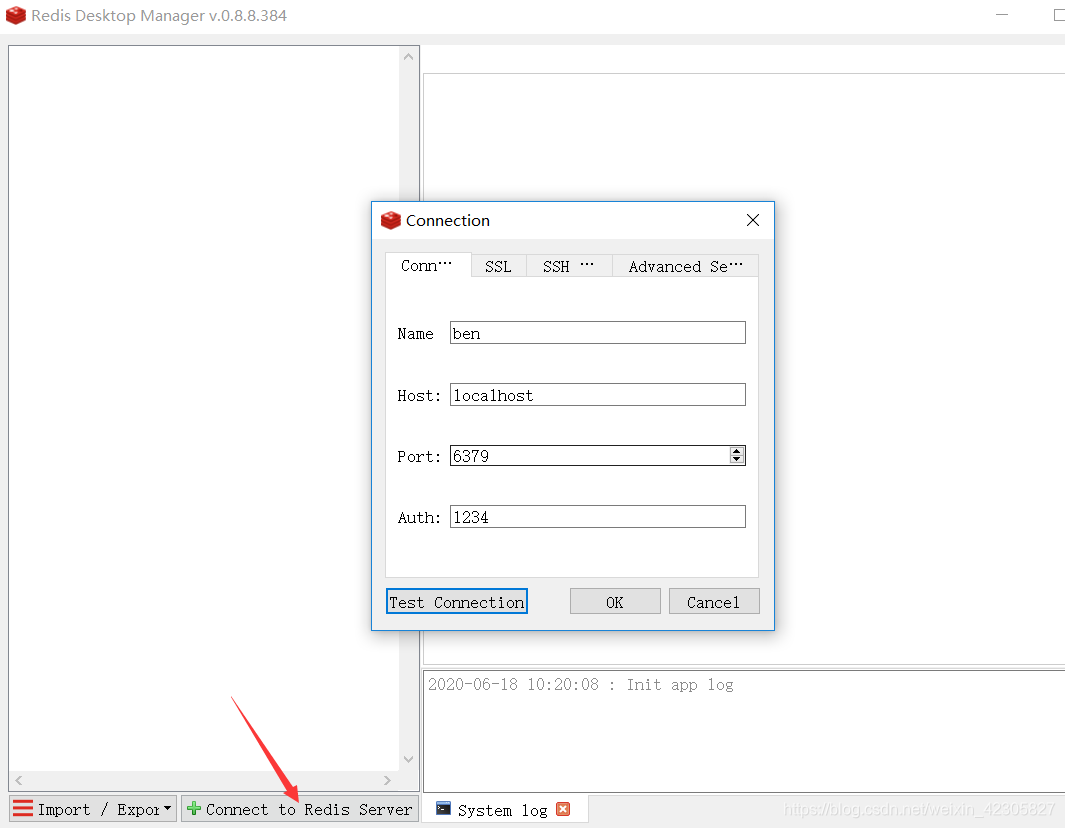Click the Test Connection button
Image resolution: width=1065 pixels, height=828 pixels.
[x=456, y=602]
